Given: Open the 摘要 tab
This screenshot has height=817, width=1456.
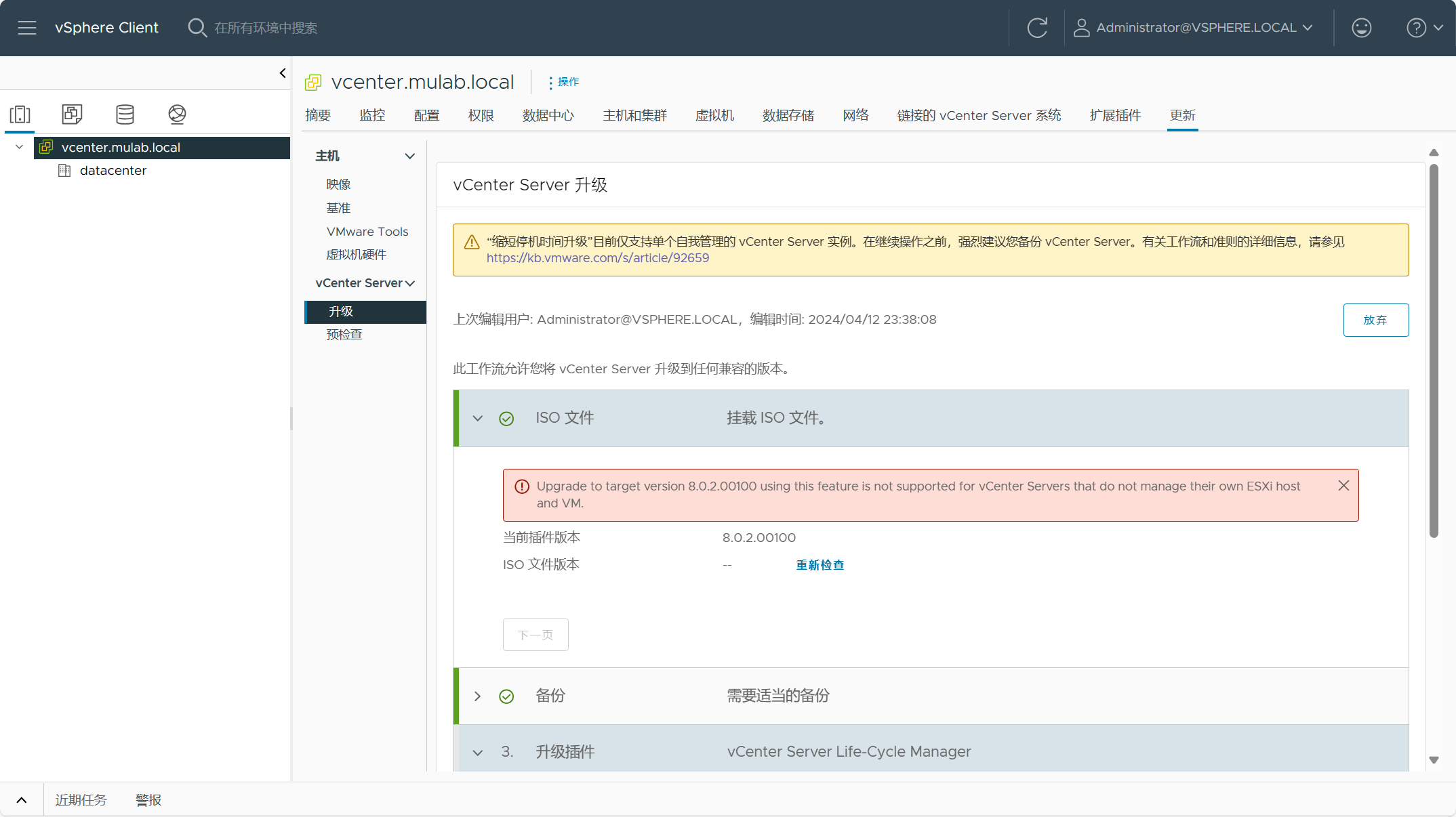Looking at the screenshot, I should pyautogui.click(x=318, y=116).
